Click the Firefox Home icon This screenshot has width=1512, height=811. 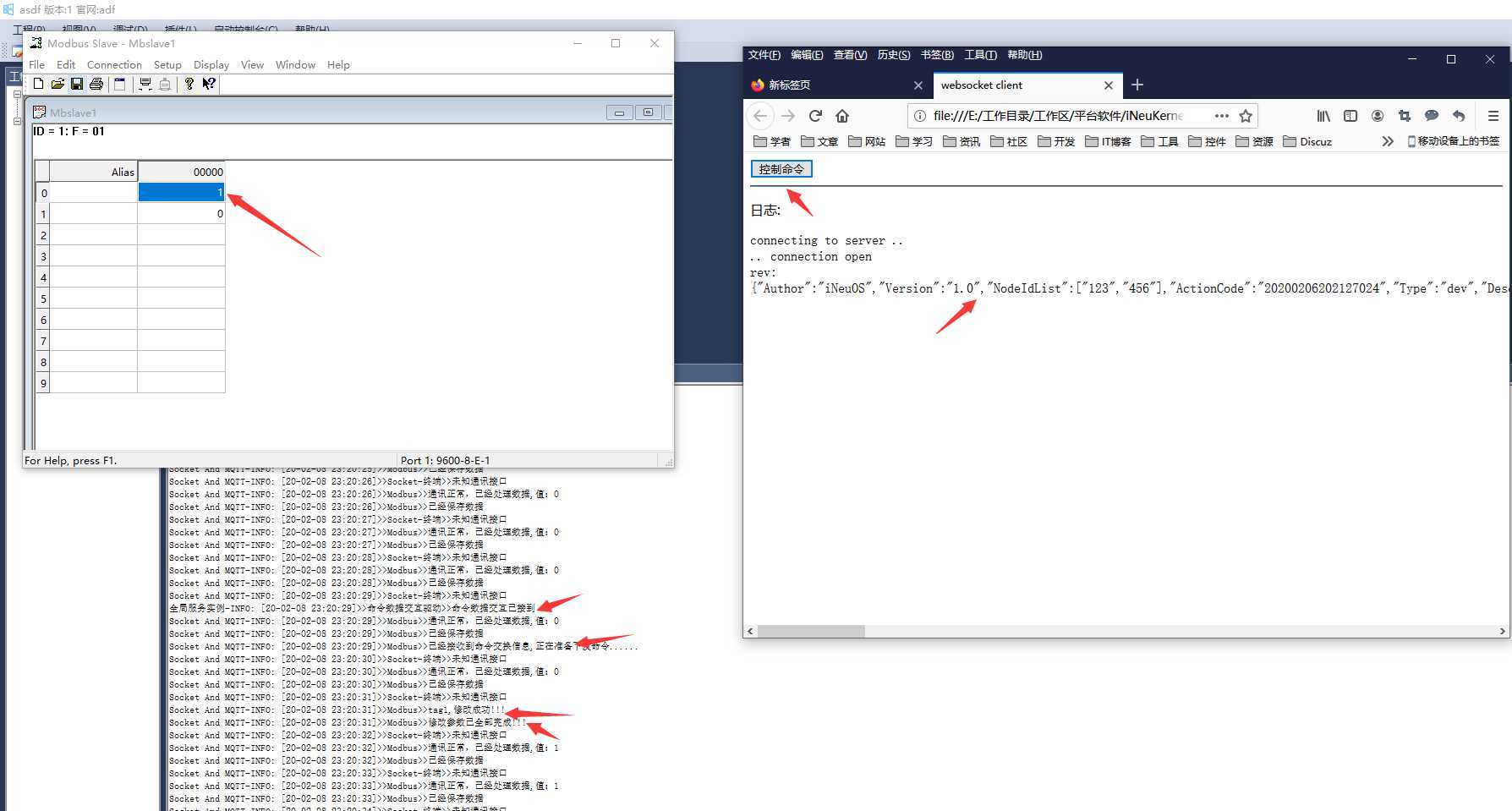pos(842,116)
